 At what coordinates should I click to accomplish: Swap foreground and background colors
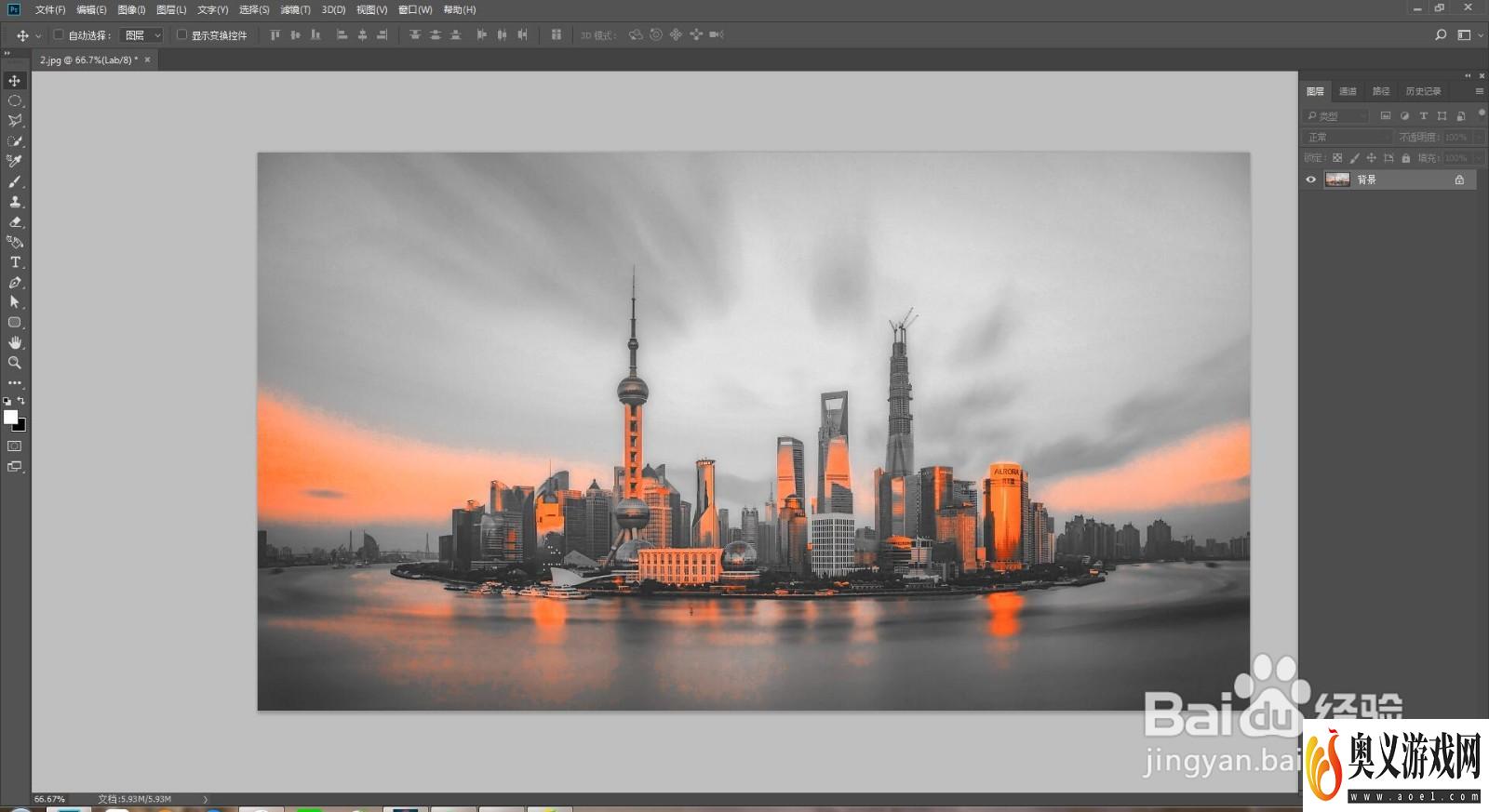21,401
